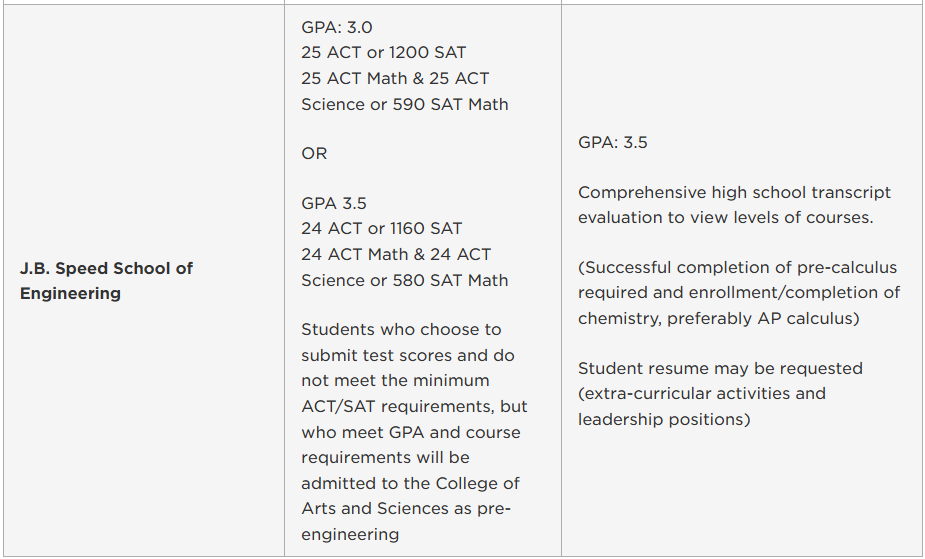The image size is (925, 559).
Task: Click the Science or 580 SAT Math line
Action: click(405, 280)
